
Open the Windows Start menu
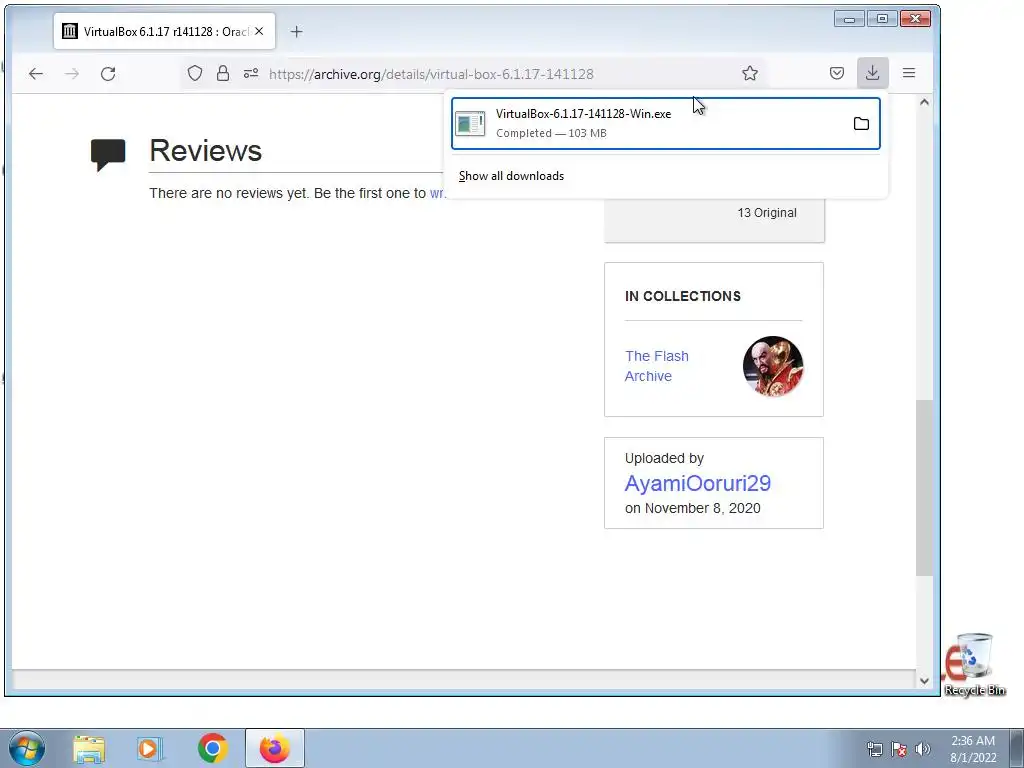(27, 748)
